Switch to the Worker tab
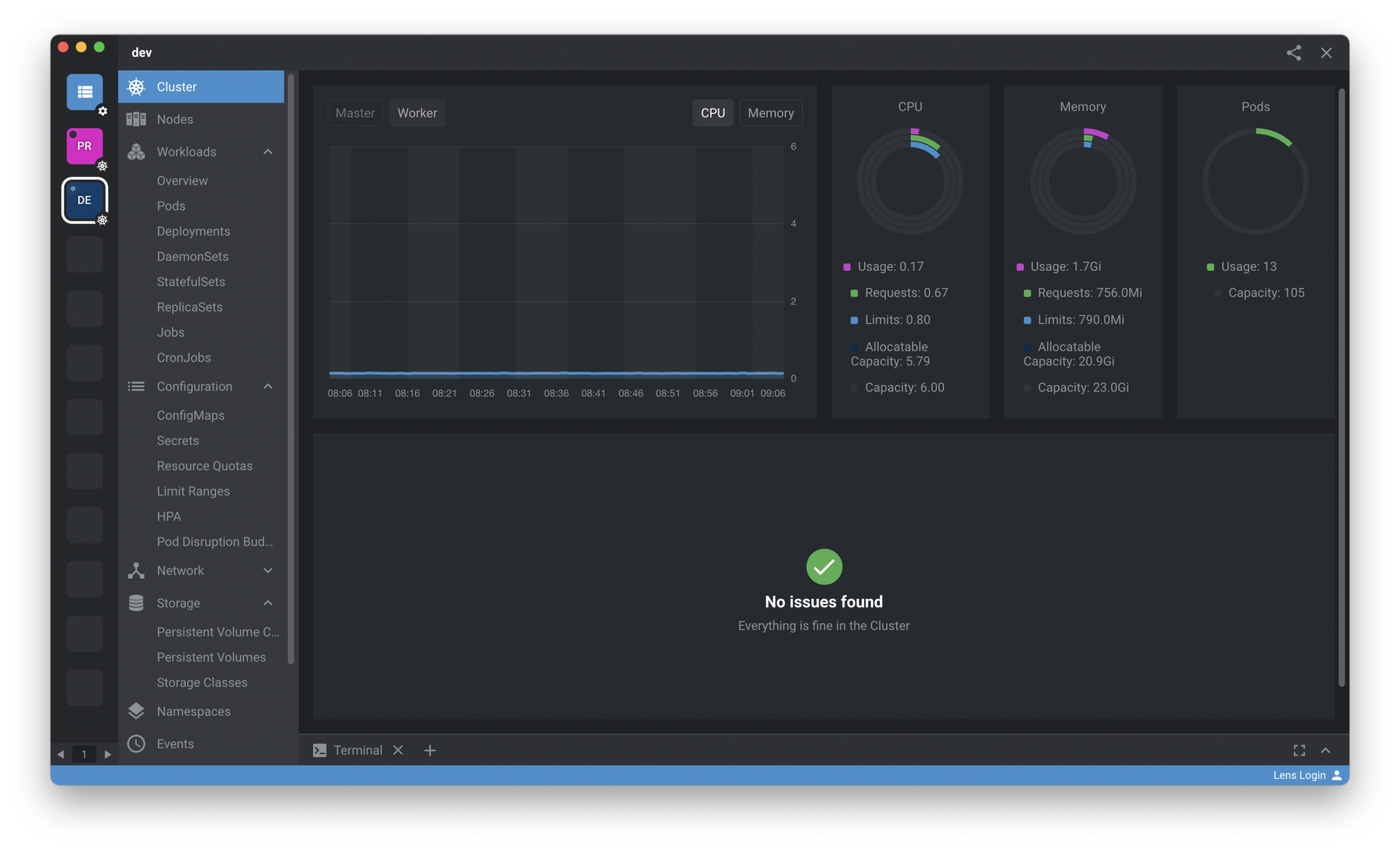The height and width of the screenshot is (852, 1400). click(x=417, y=112)
